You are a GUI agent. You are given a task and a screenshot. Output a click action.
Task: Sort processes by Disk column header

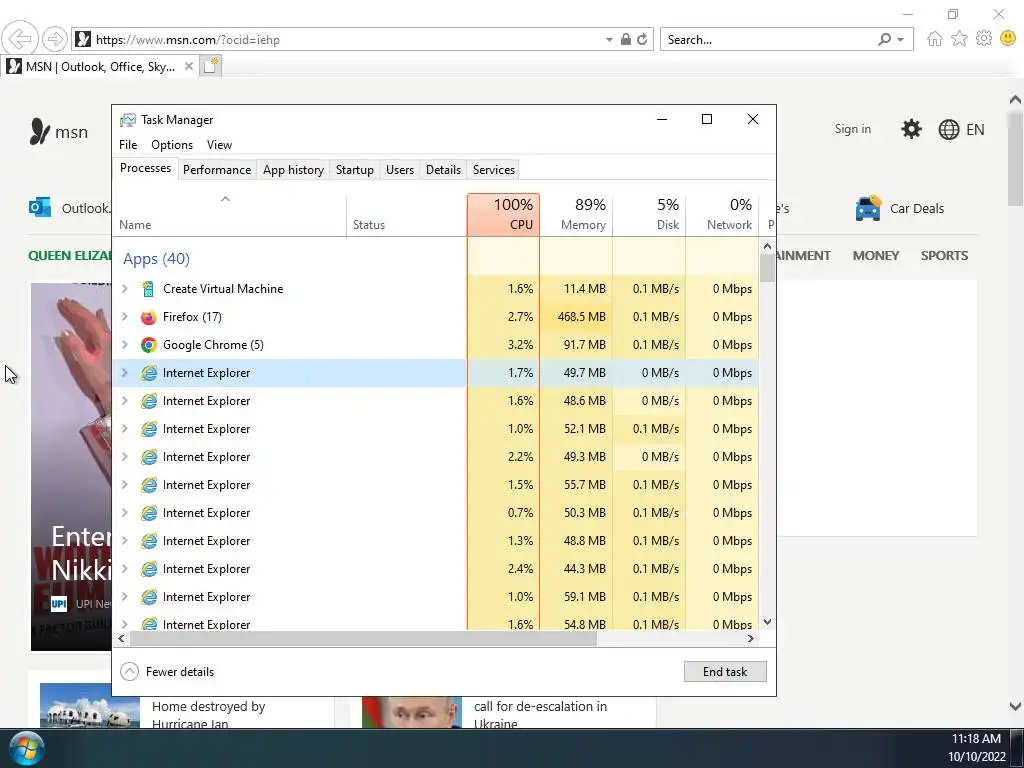click(649, 214)
